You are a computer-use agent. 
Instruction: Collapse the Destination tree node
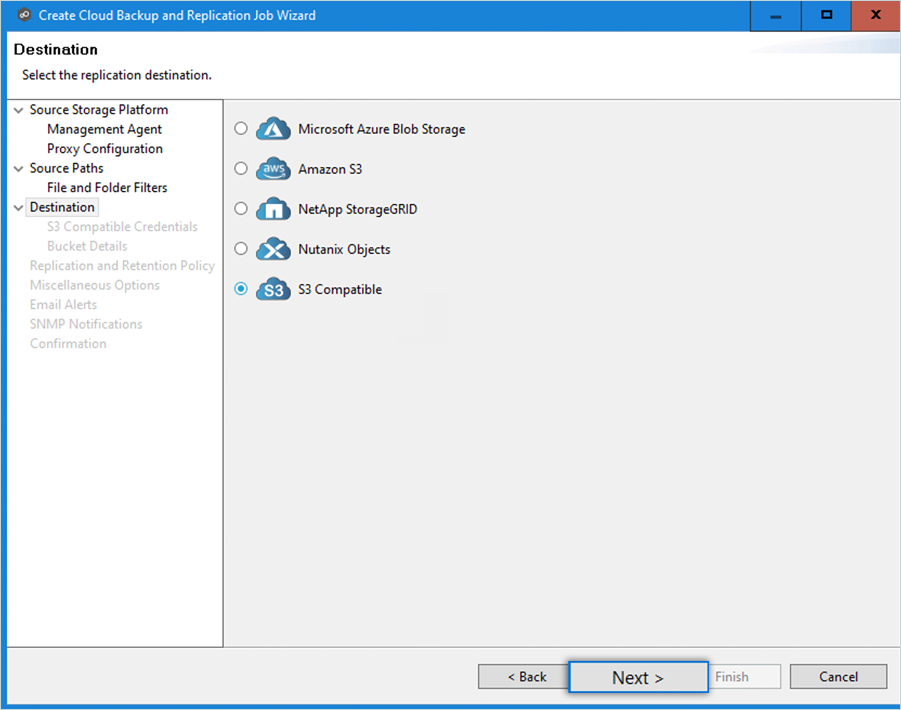click(18, 207)
